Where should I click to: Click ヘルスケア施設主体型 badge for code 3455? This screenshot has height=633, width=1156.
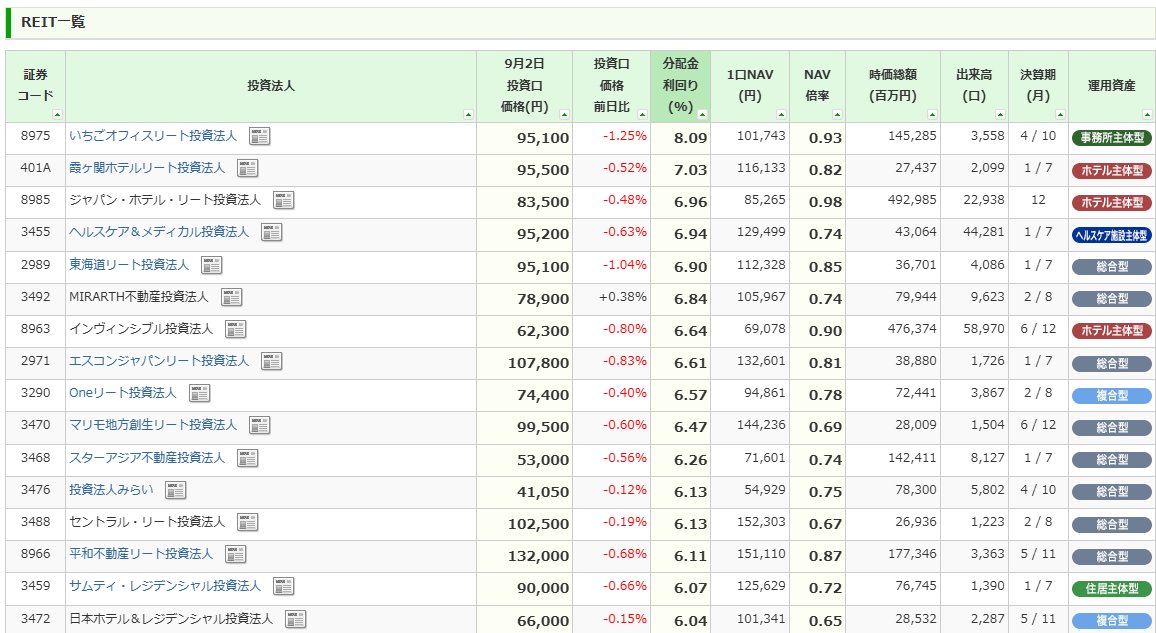pyautogui.click(x=1112, y=235)
